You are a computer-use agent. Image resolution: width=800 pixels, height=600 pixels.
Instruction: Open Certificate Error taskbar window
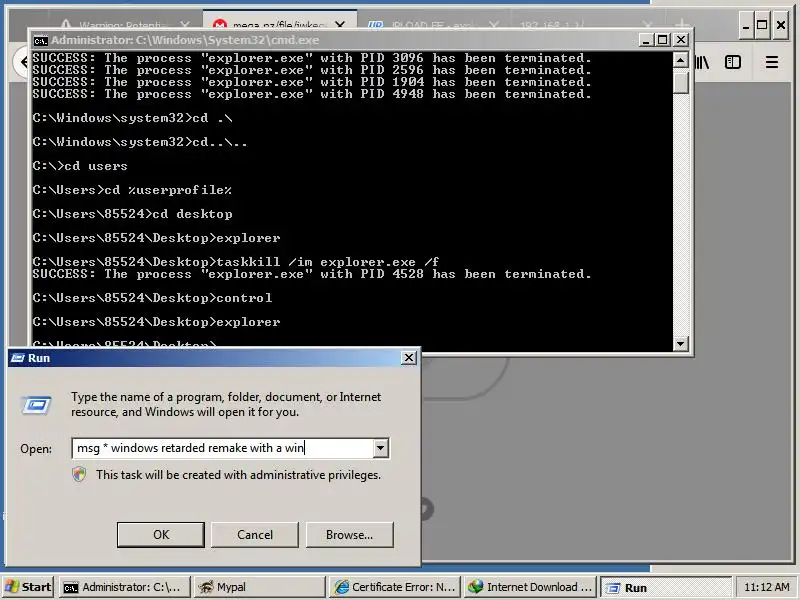click(394, 587)
